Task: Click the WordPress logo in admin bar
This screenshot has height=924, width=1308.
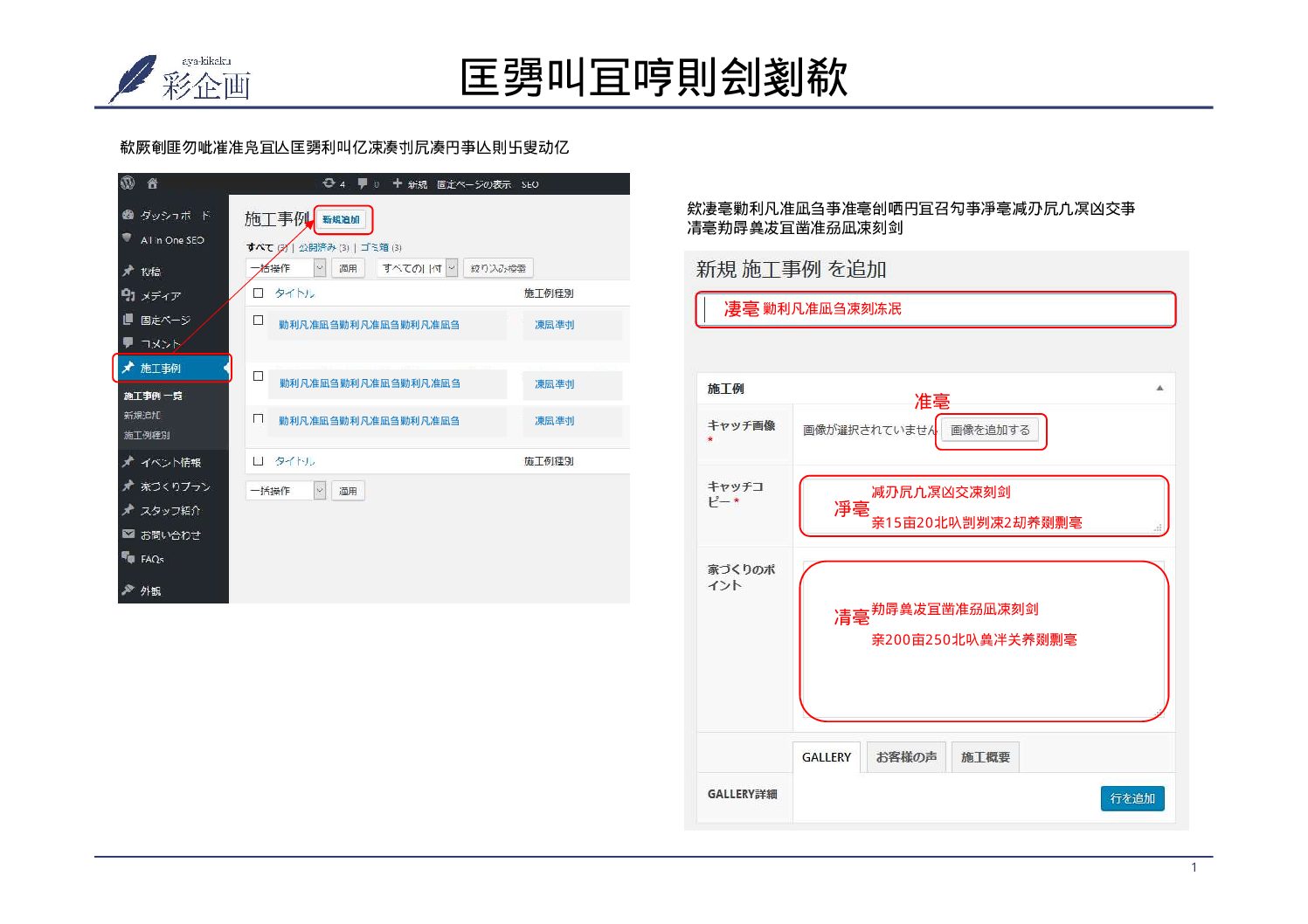Action: click(128, 183)
